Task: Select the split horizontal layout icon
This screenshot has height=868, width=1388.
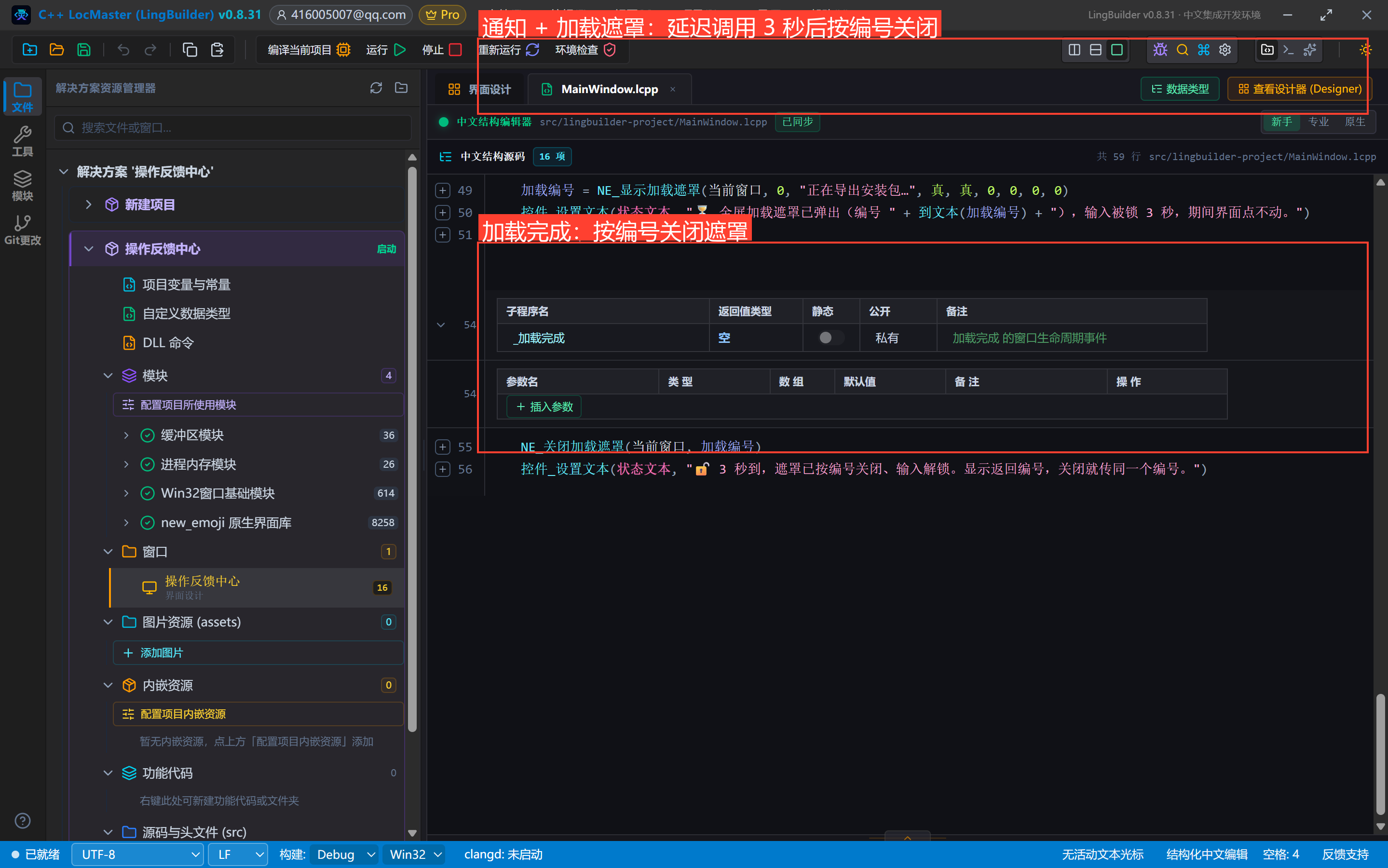Action: tap(1096, 50)
